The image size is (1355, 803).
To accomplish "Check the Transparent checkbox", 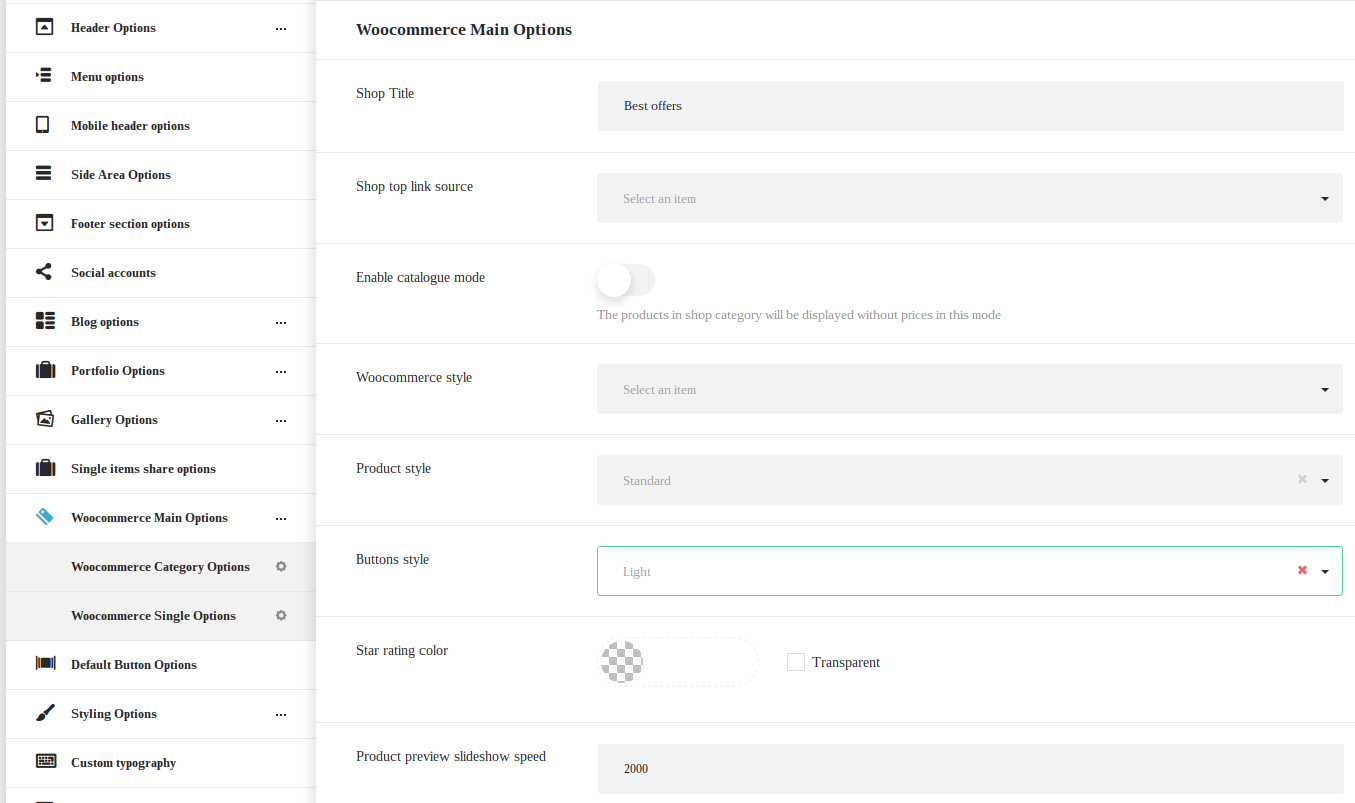I will click(796, 662).
